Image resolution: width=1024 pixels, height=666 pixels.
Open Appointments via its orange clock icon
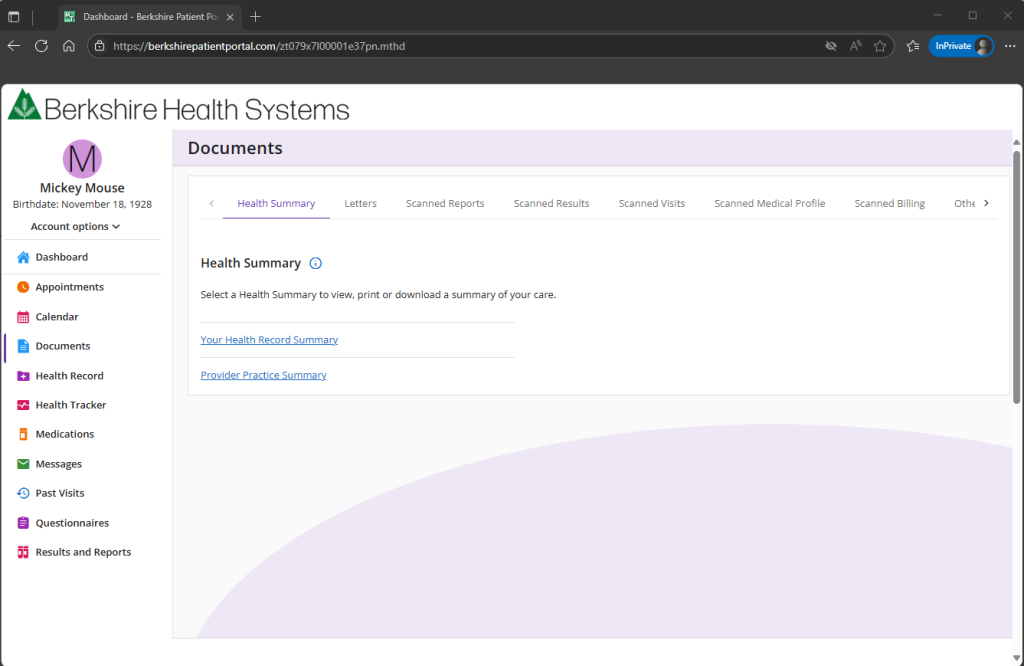point(23,287)
